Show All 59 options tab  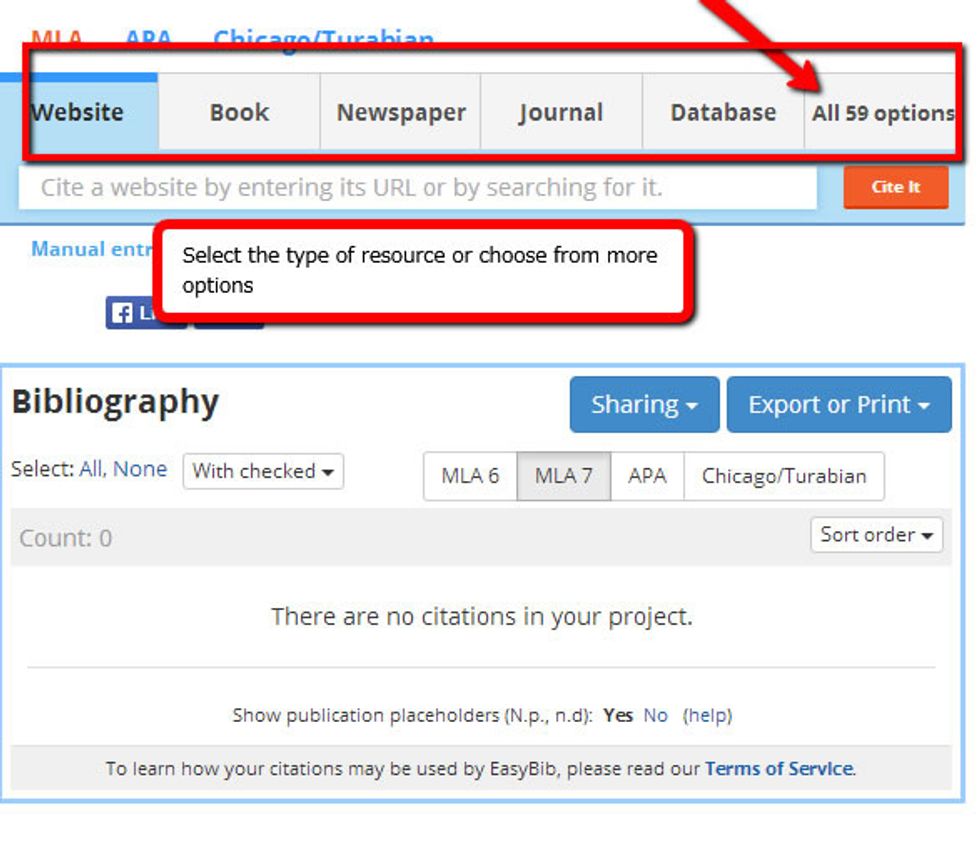[x=882, y=113]
